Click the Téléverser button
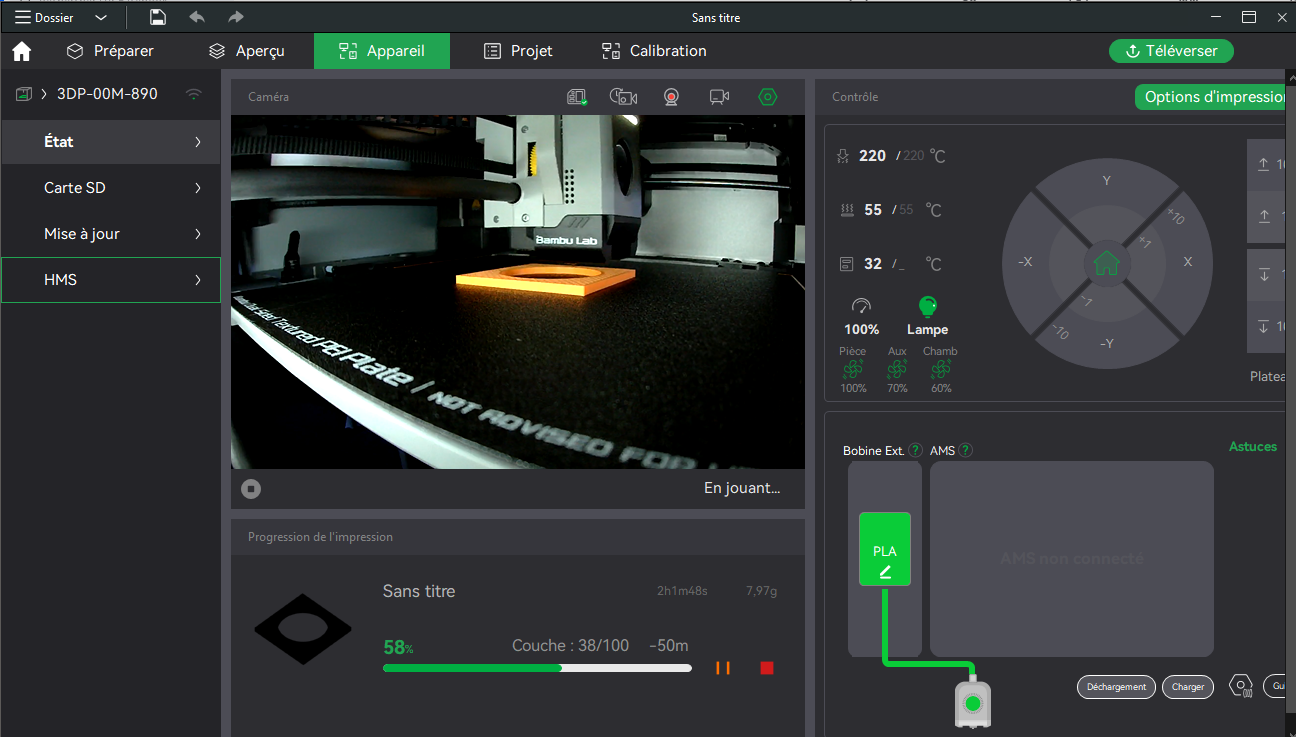This screenshot has height=737, width=1296. (1171, 51)
